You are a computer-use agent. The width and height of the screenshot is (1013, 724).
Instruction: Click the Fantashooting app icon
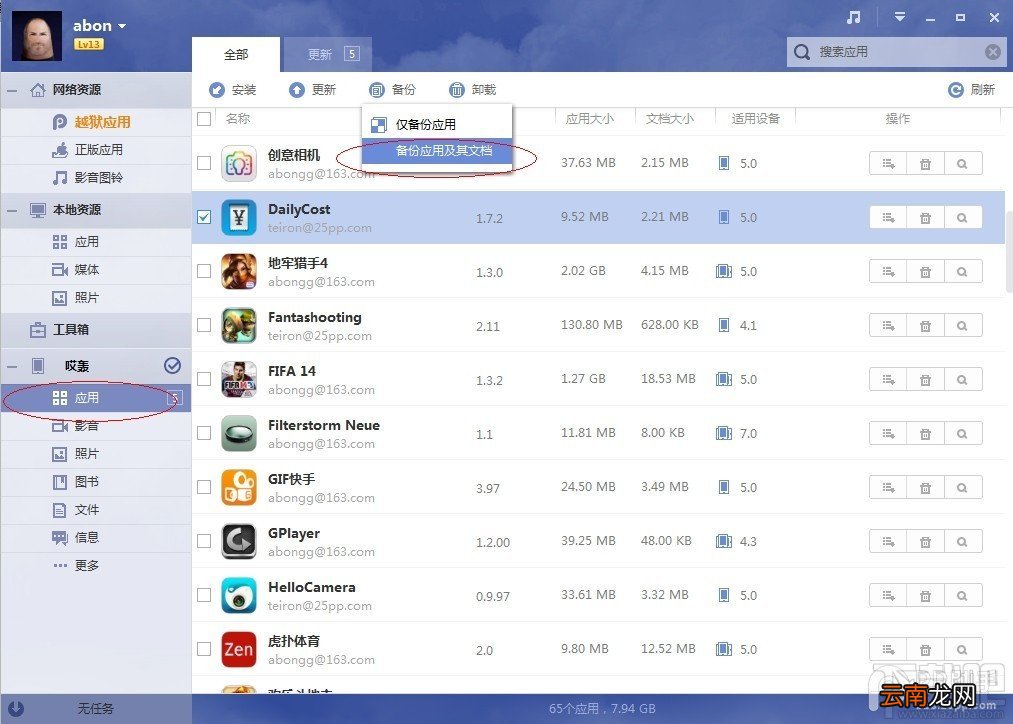tap(239, 326)
